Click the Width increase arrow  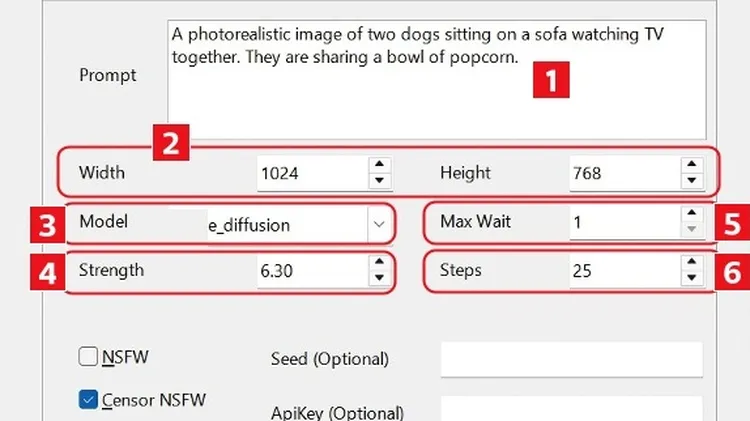click(x=379, y=164)
